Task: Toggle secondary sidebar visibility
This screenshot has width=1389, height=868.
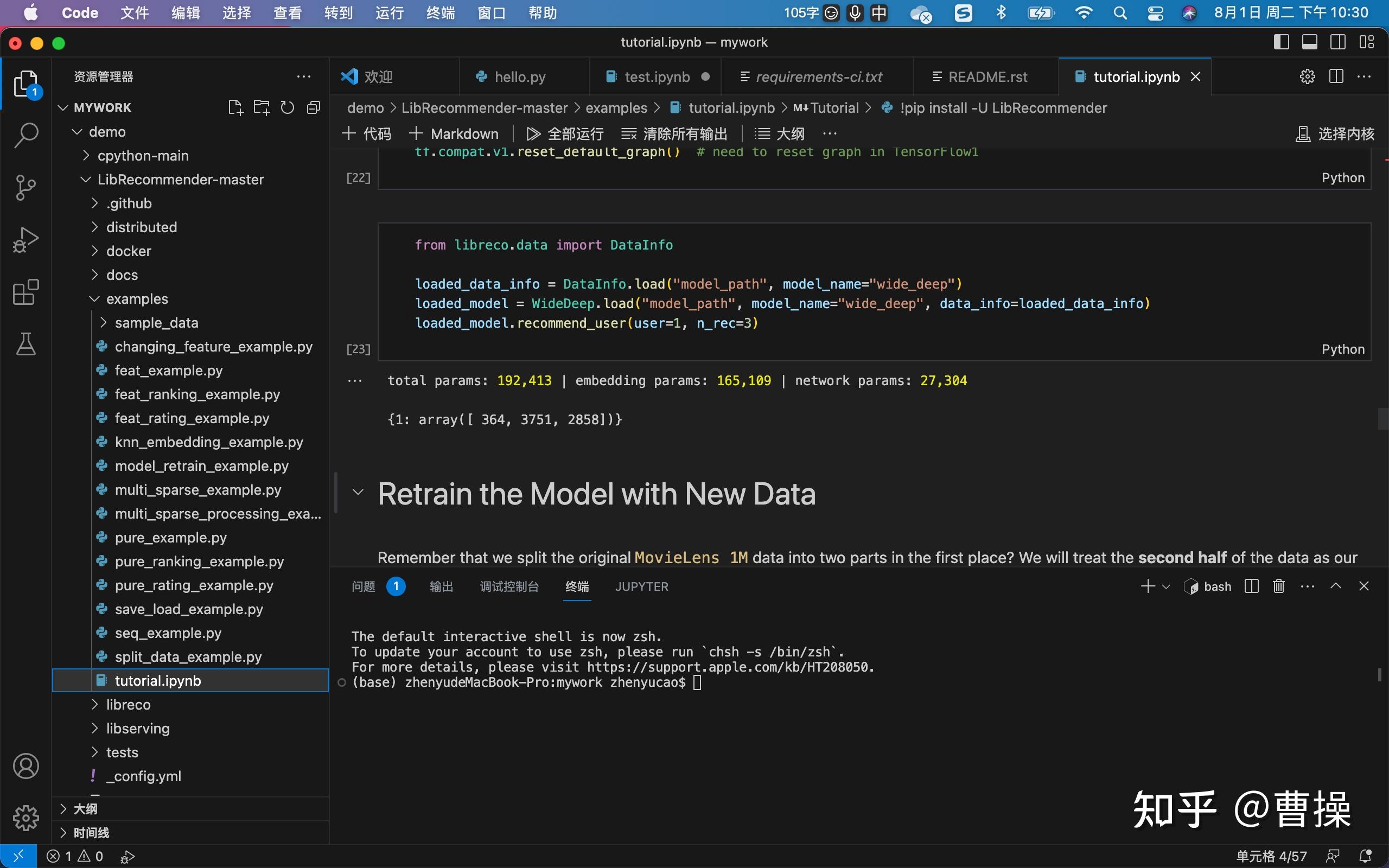Action: 1338,42
